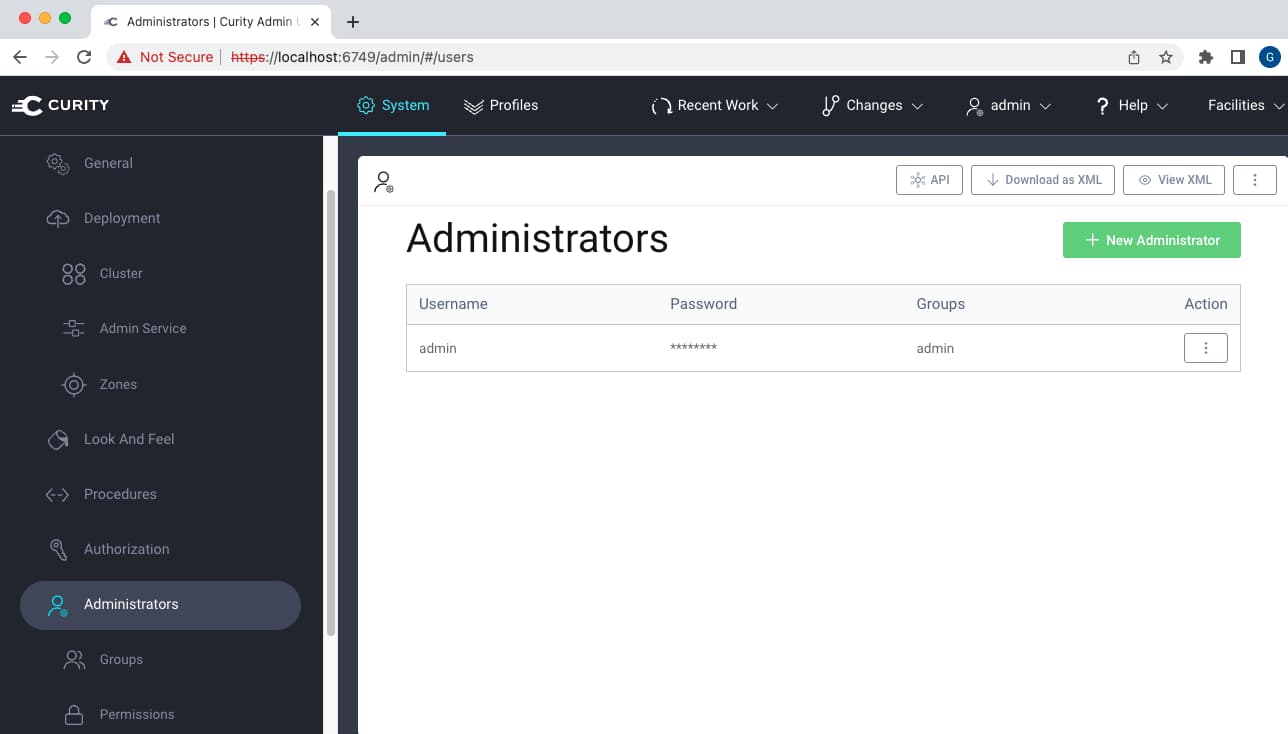
Task: Select the Deployment cloud icon in sidebar
Action: (58, 218)
